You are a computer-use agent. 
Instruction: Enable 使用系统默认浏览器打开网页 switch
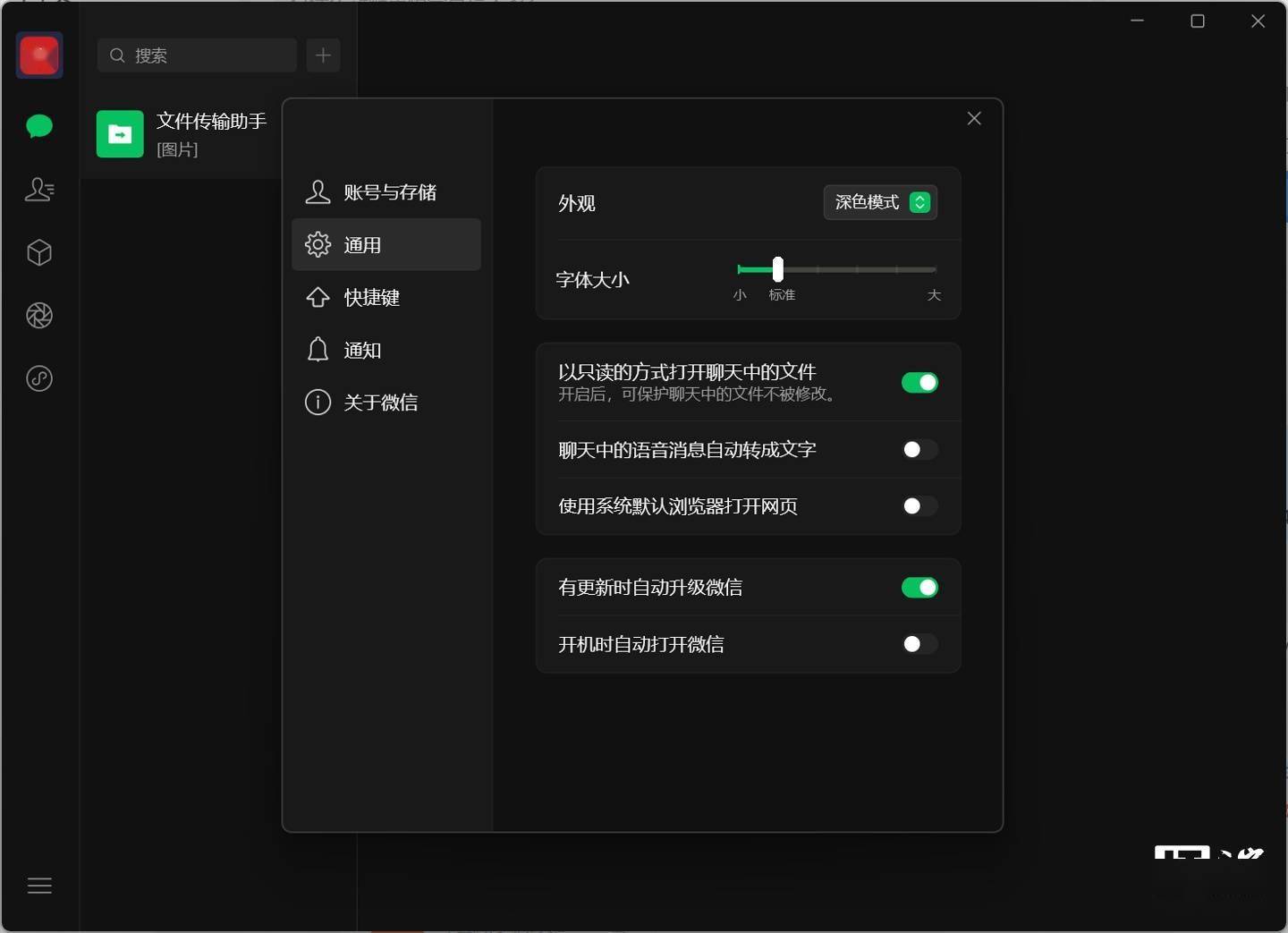pos(919,506)
